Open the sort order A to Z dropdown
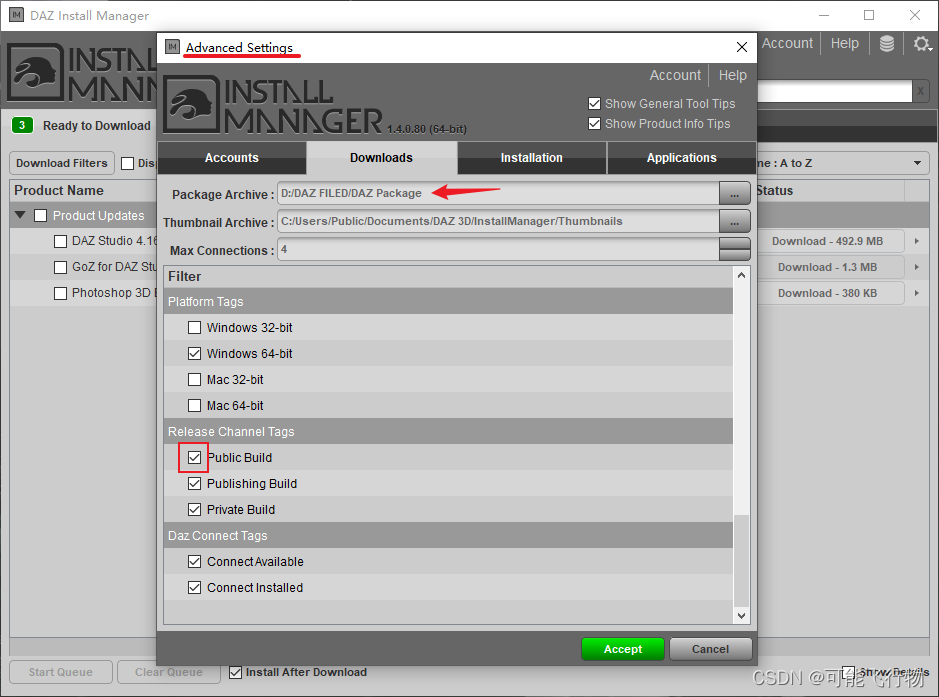The image size is (939, 697). (x=843, y=163)
